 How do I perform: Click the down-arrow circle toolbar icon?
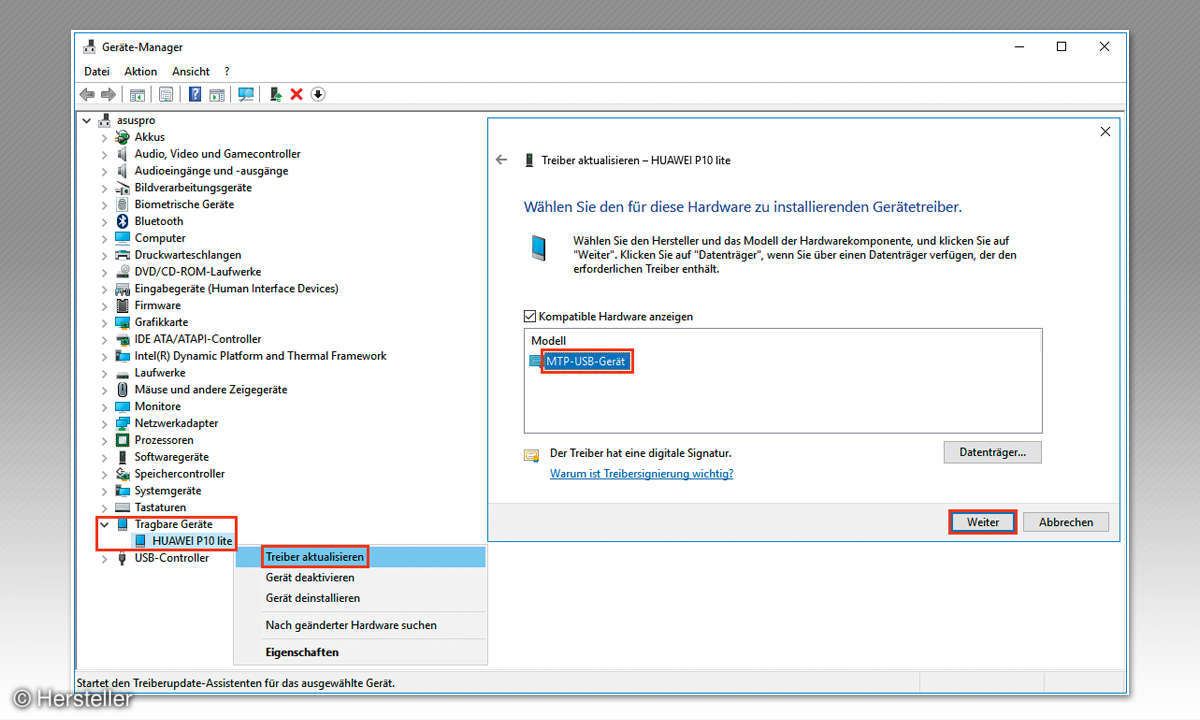click(318, 94)
